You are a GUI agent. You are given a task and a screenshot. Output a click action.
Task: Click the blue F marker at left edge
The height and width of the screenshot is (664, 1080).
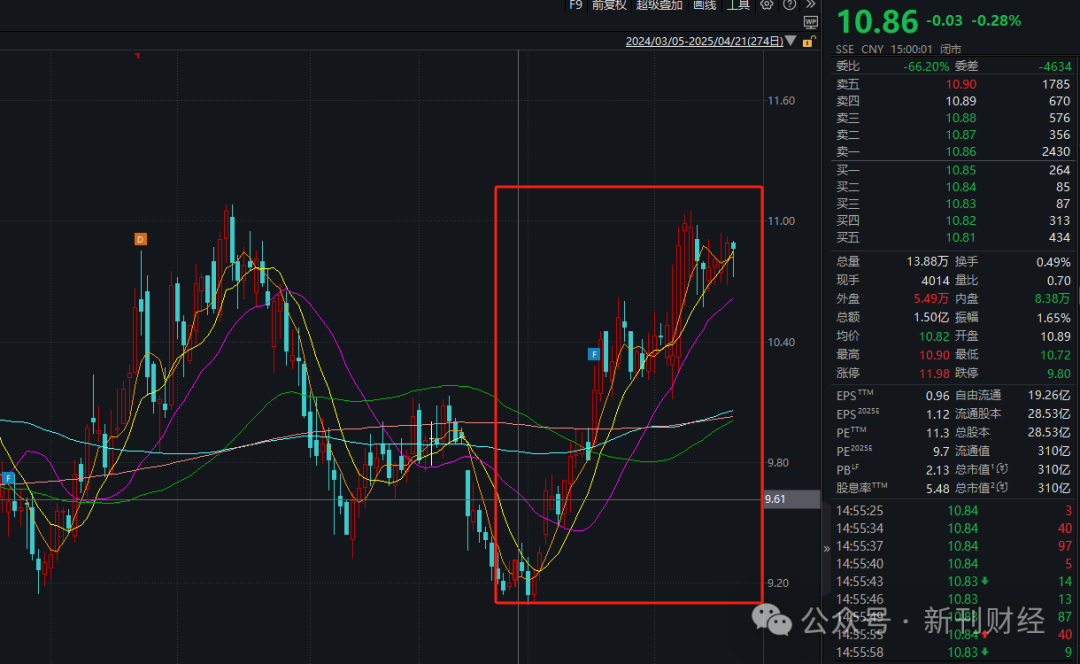coord(8,478)
